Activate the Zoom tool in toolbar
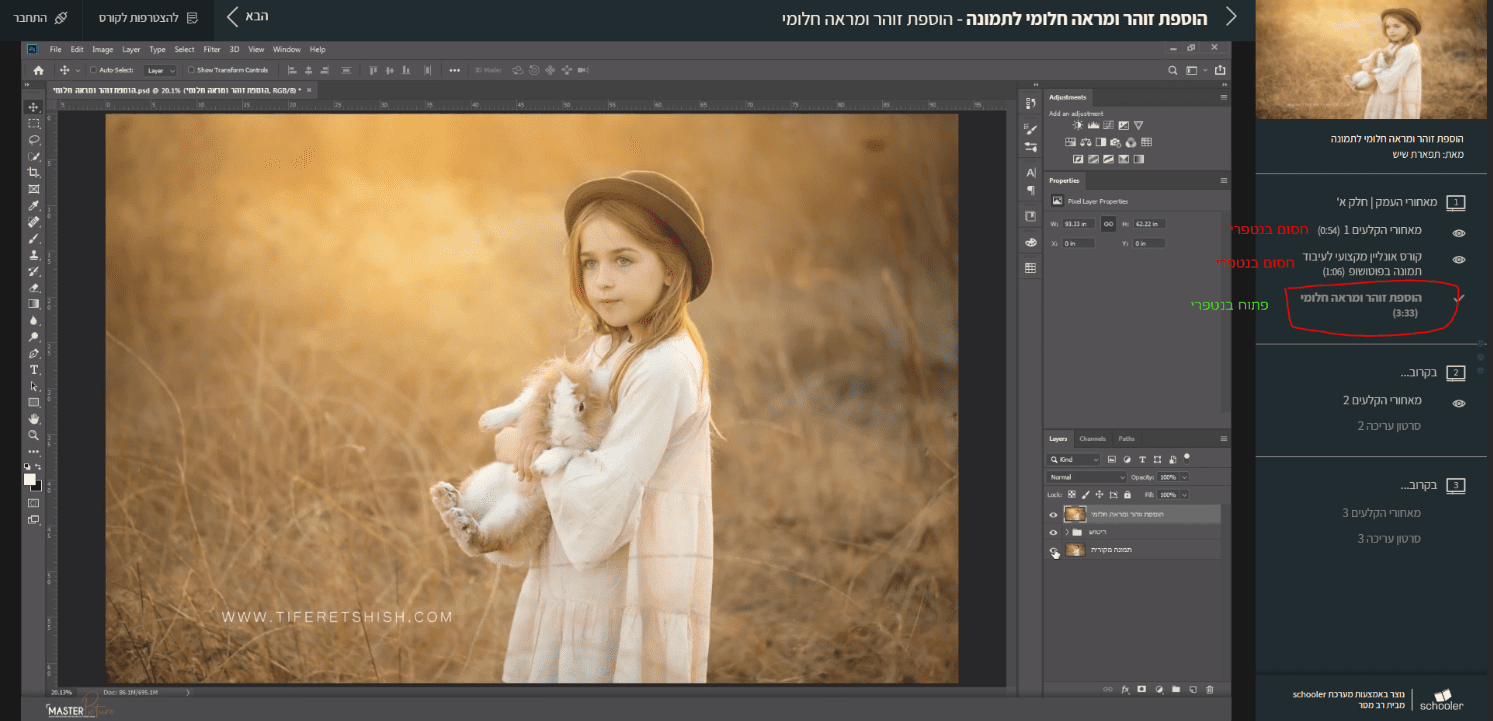 click(34, 435)
